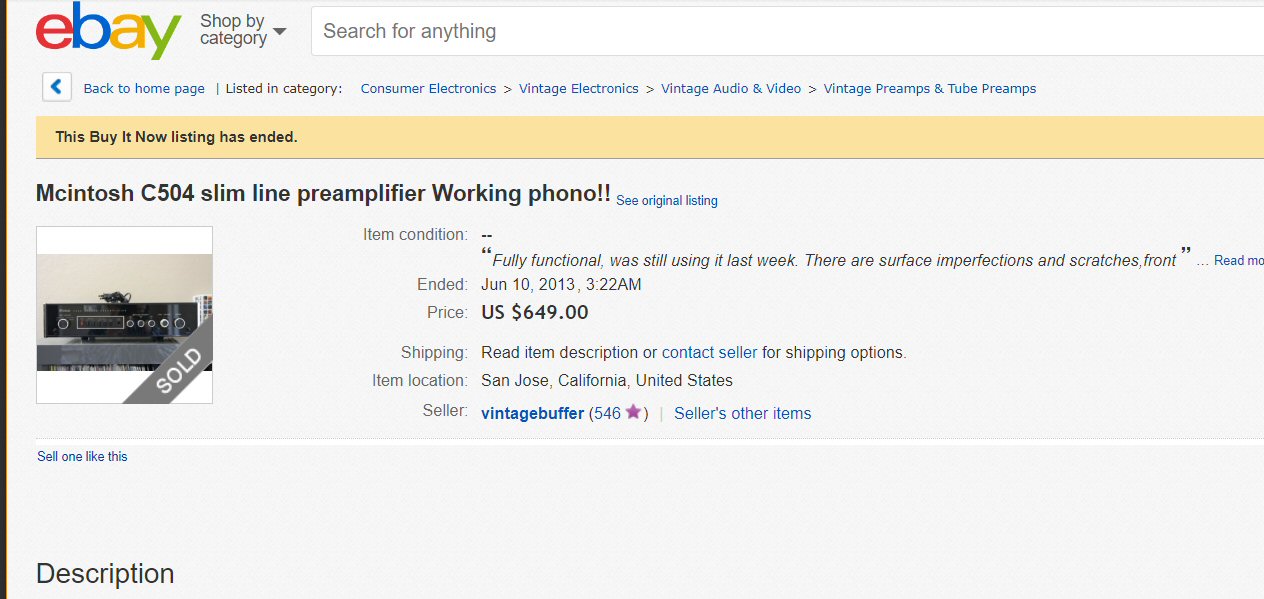
Task: Open Vintage Electronics breadcrumb
Action: pyautogui.click(x=578, y=89)
